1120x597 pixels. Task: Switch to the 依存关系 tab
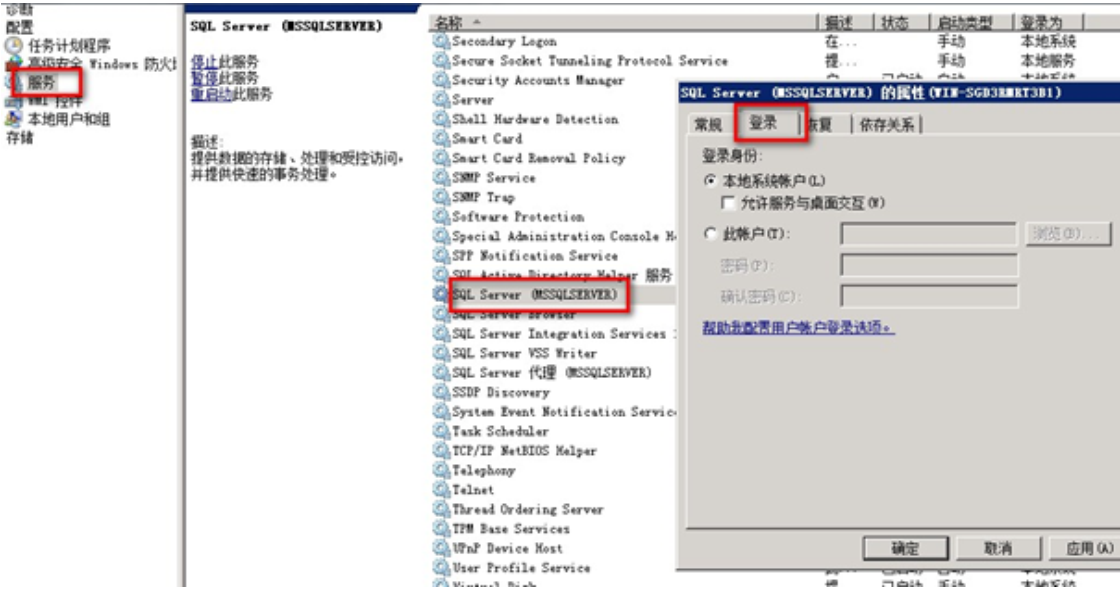coord(886,125)
